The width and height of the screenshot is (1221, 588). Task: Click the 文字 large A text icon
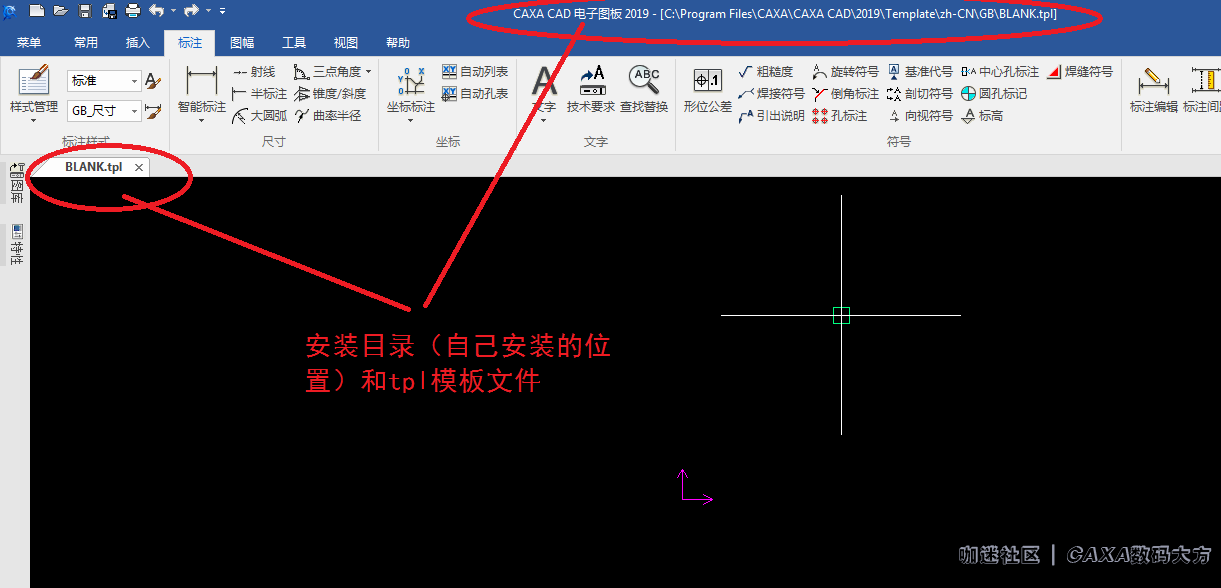tap(544, 80)
